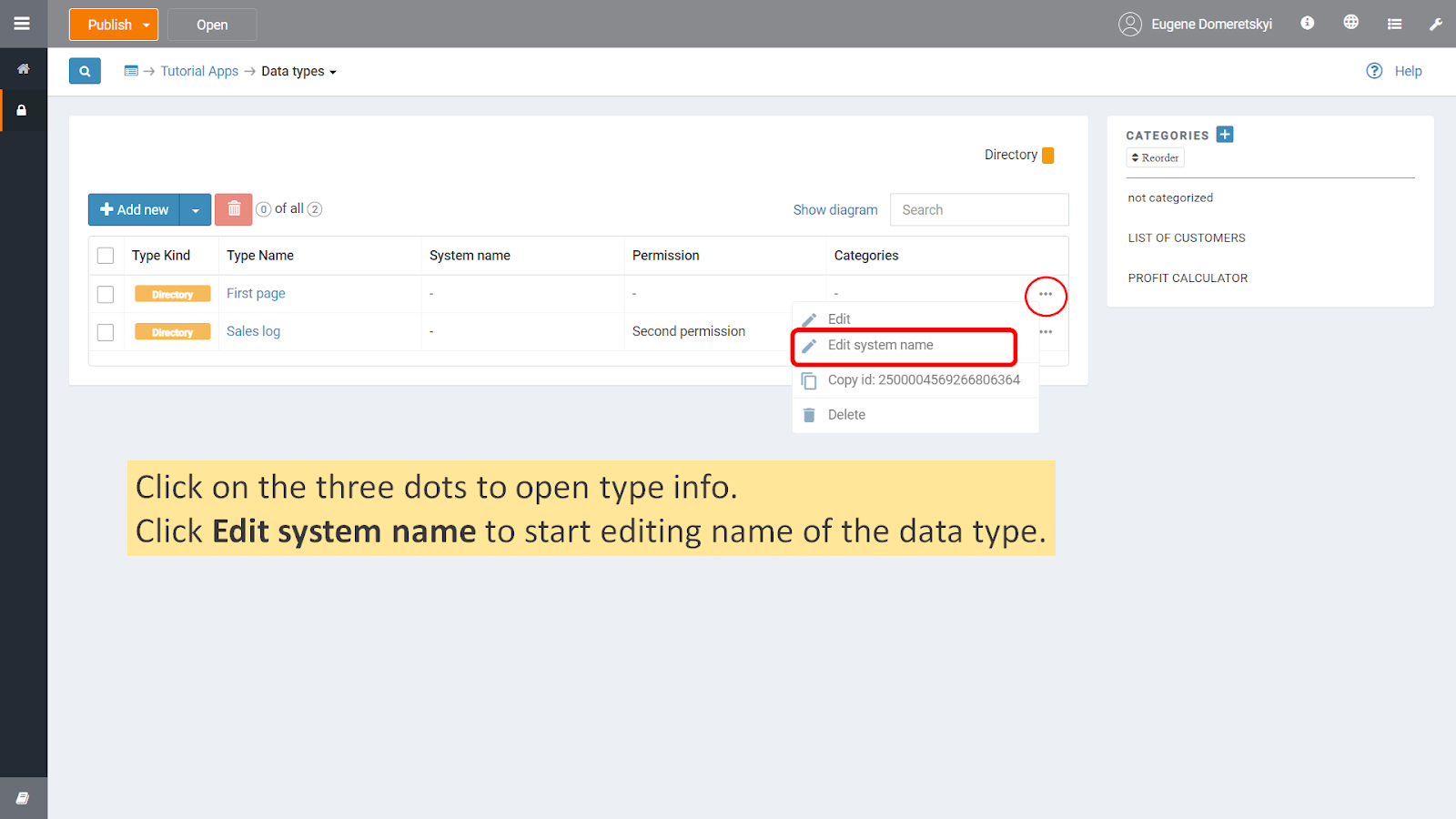The height and width of the screenshot is (819, 1456).
Task: Click the Show diagram link
Action: click(x=834, y=210)
